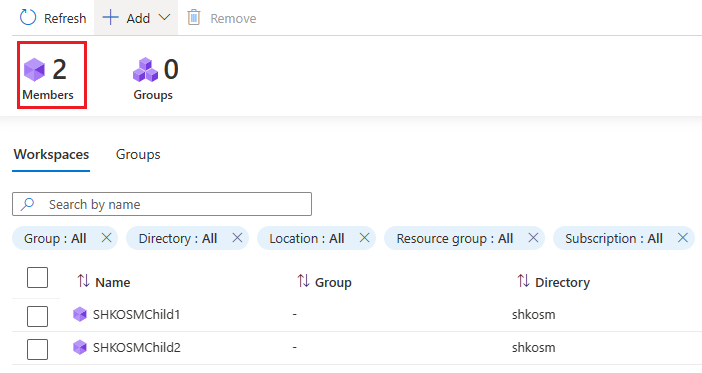Image resolution: width=702 pixels, height=373 pixels.
Task: Click the sort arrows icon beside Group
Action: [304, 281]
